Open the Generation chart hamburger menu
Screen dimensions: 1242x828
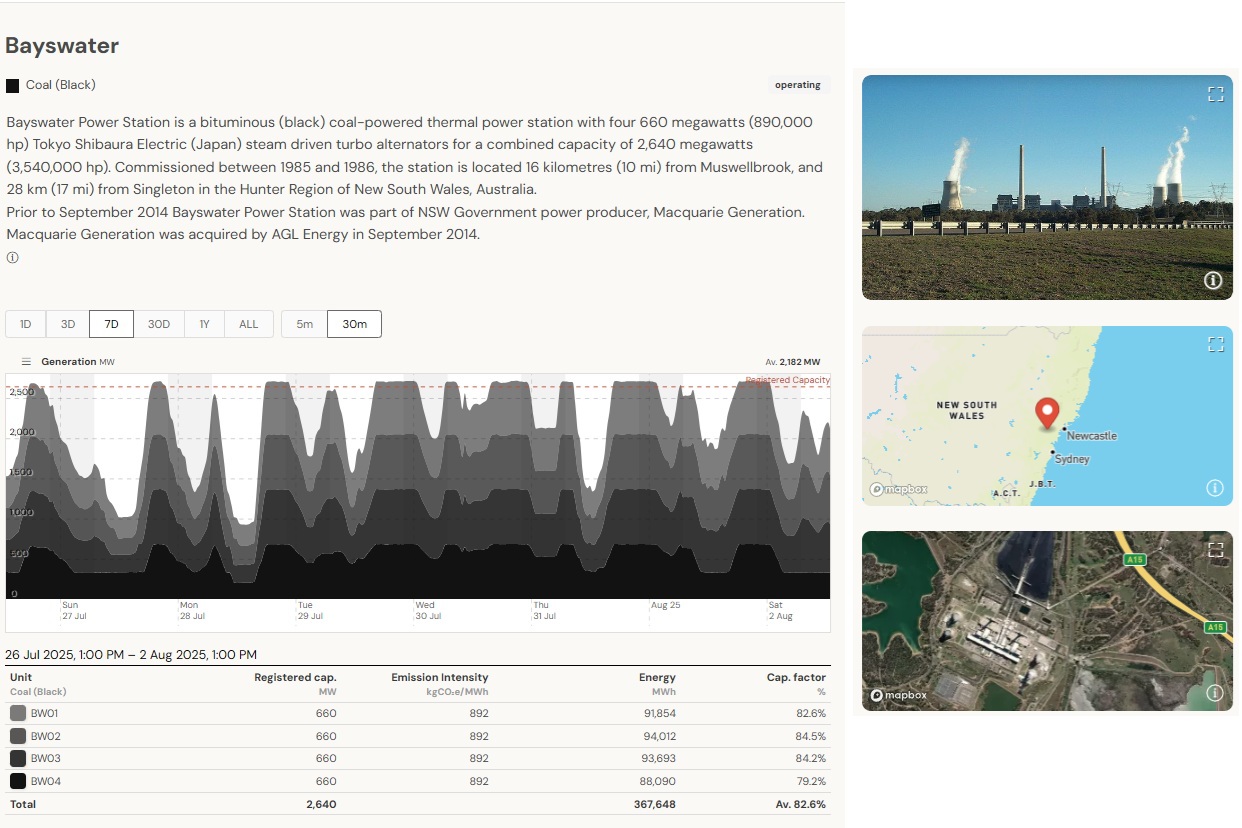pos(26,362)
